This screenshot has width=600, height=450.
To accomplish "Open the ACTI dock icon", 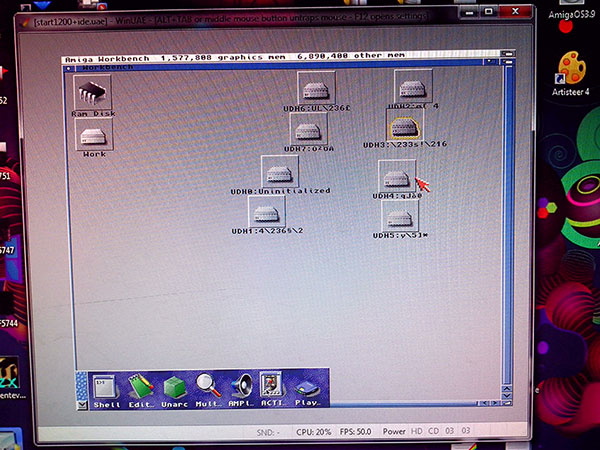I will click(x=273, y=387).
